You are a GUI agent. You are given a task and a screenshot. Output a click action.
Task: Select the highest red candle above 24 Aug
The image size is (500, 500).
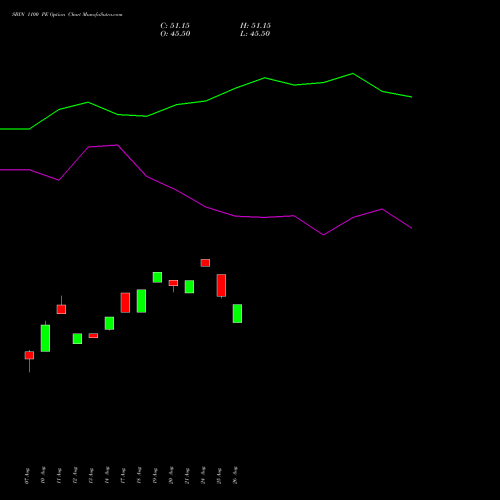coord(205,263)
